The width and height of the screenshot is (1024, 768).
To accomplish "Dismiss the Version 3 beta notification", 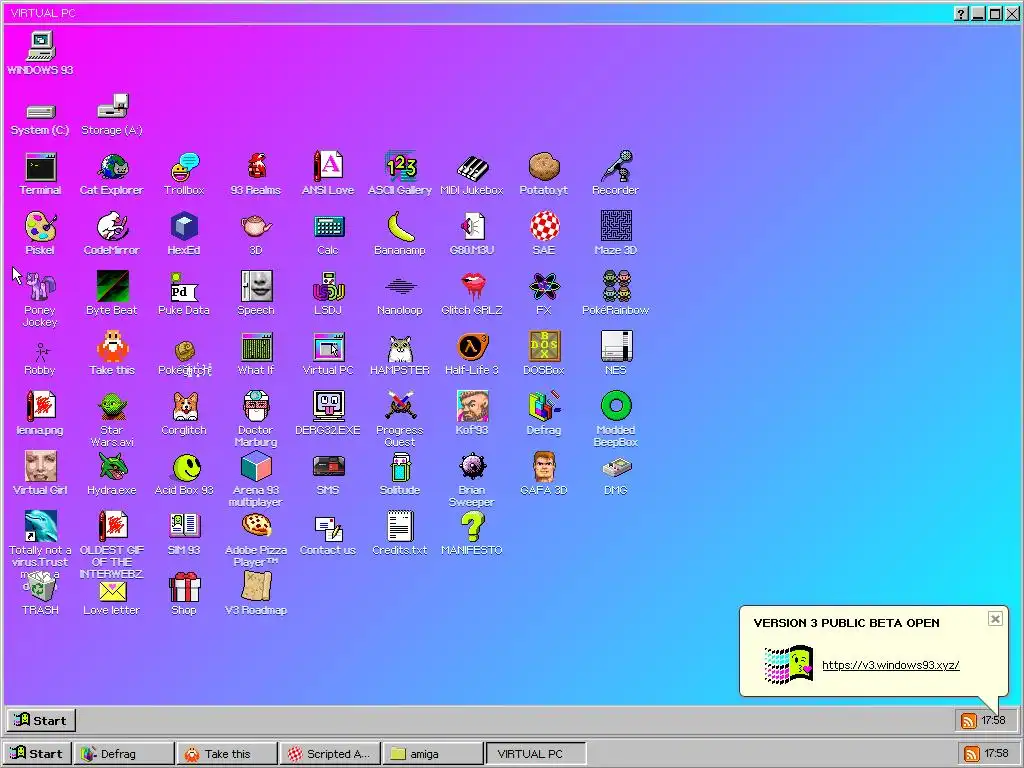I will tap(995, 618).
